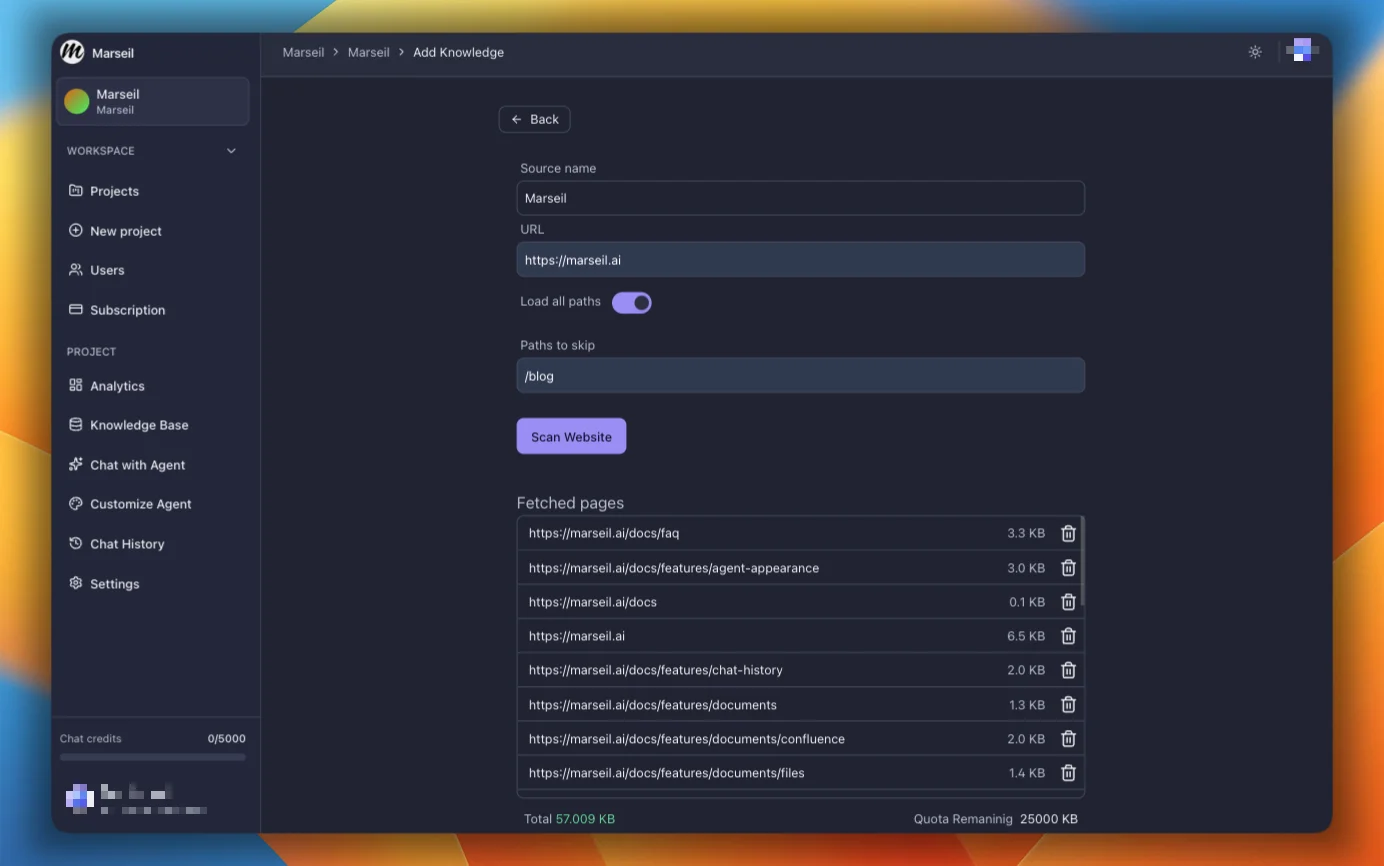Click the Analytics grid icon
Image resolution: width=1384 pixels, height=866 pixels.
pos(75,386)
